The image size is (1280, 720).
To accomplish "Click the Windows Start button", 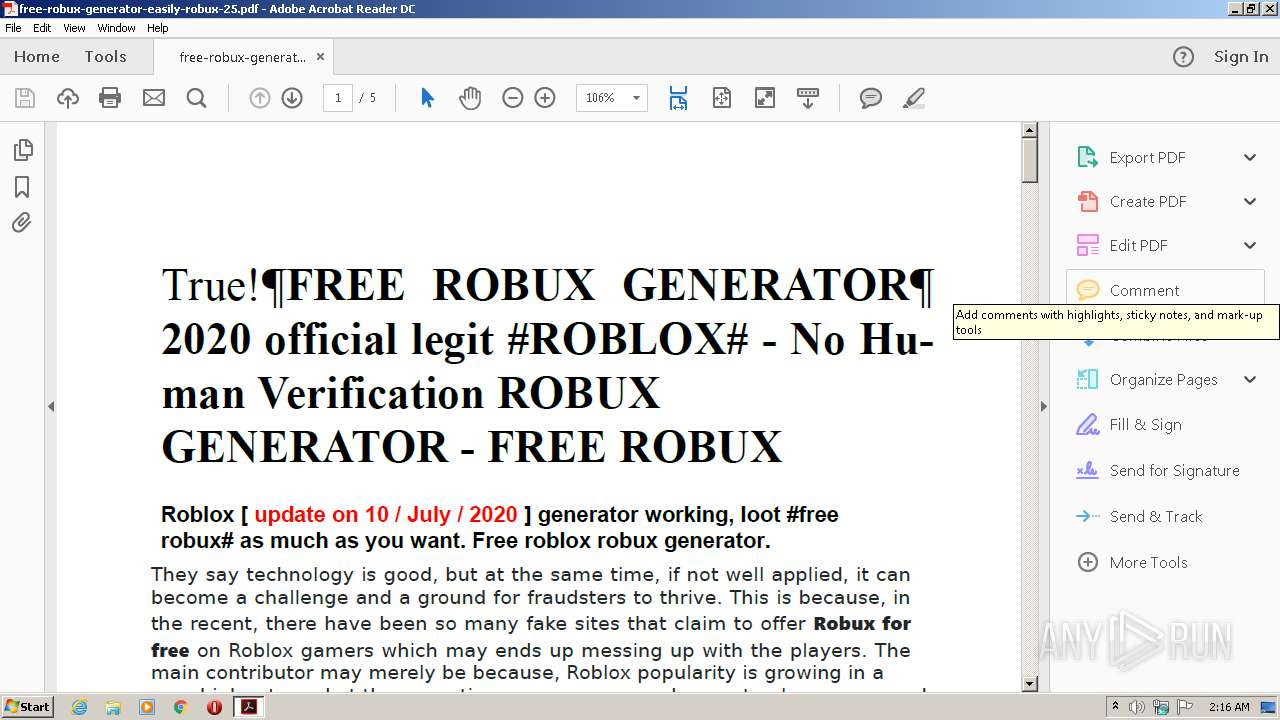I will pyautogui.click(x=28, y=707).
